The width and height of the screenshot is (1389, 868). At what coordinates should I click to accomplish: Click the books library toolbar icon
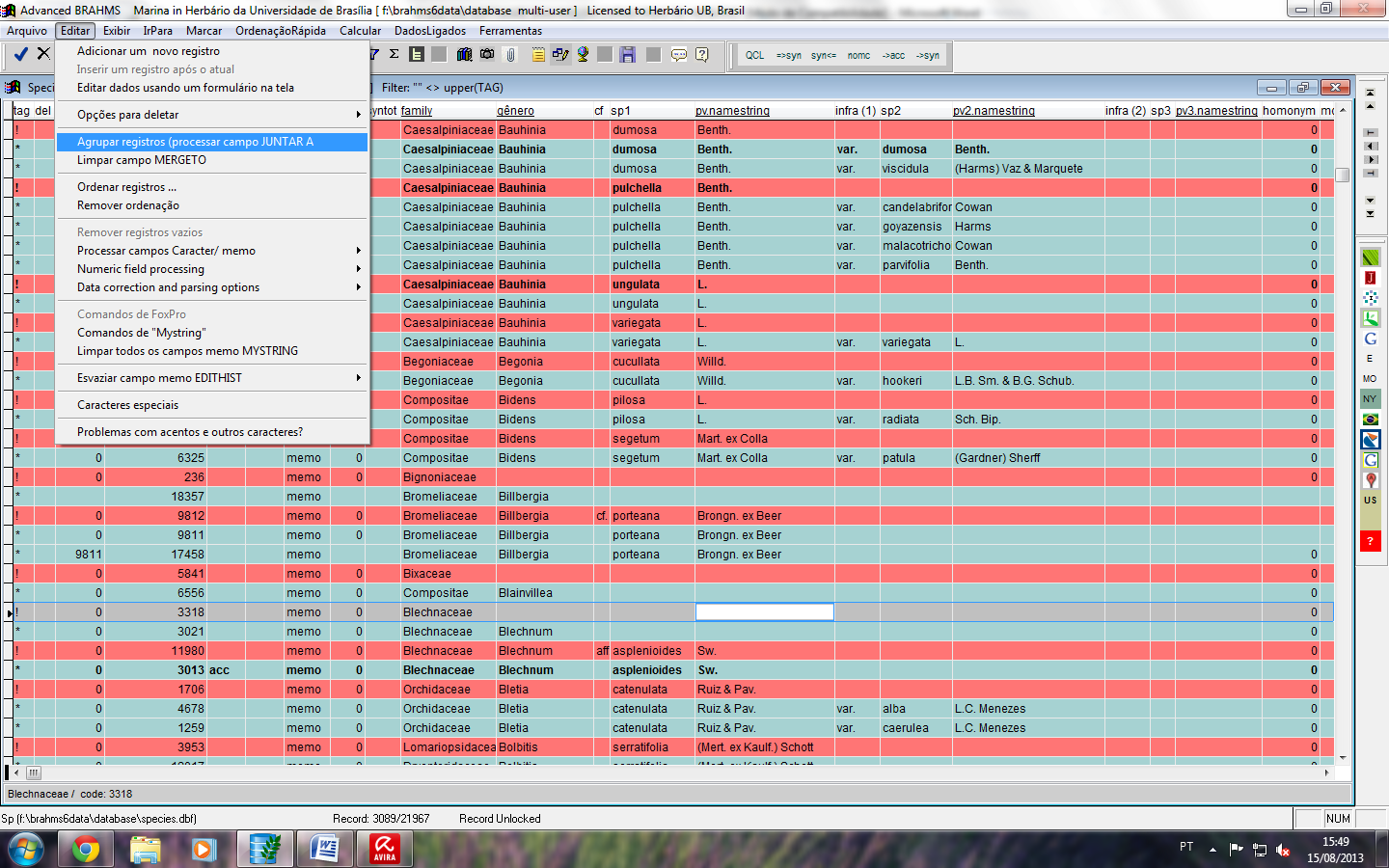click(x=464, y=55)
